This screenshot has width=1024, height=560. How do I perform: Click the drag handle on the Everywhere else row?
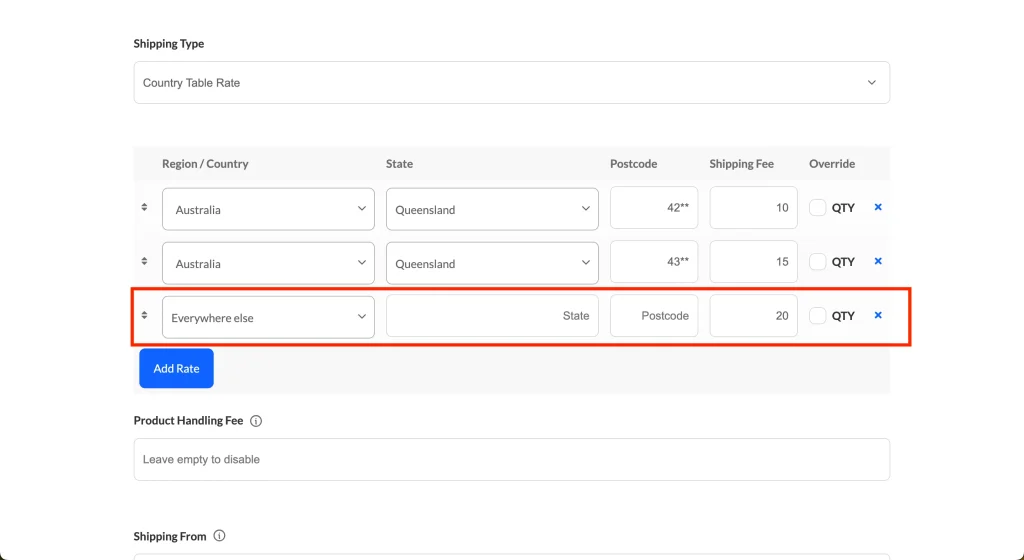click(144, 315)
